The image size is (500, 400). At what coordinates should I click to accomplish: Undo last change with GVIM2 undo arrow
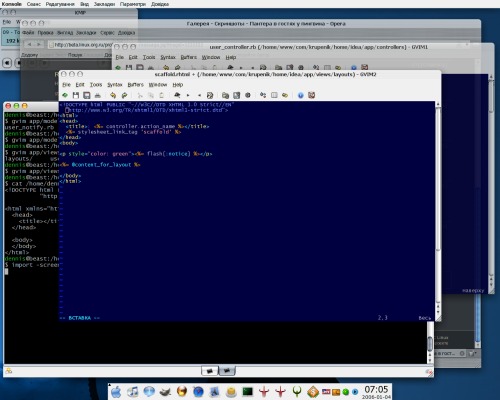(113, 95)
